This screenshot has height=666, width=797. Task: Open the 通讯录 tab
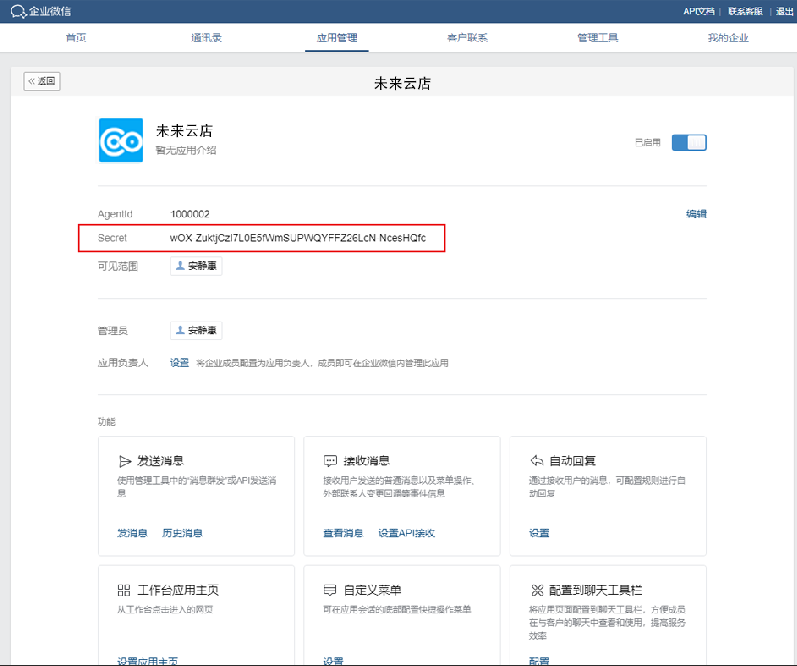point(206,38)
